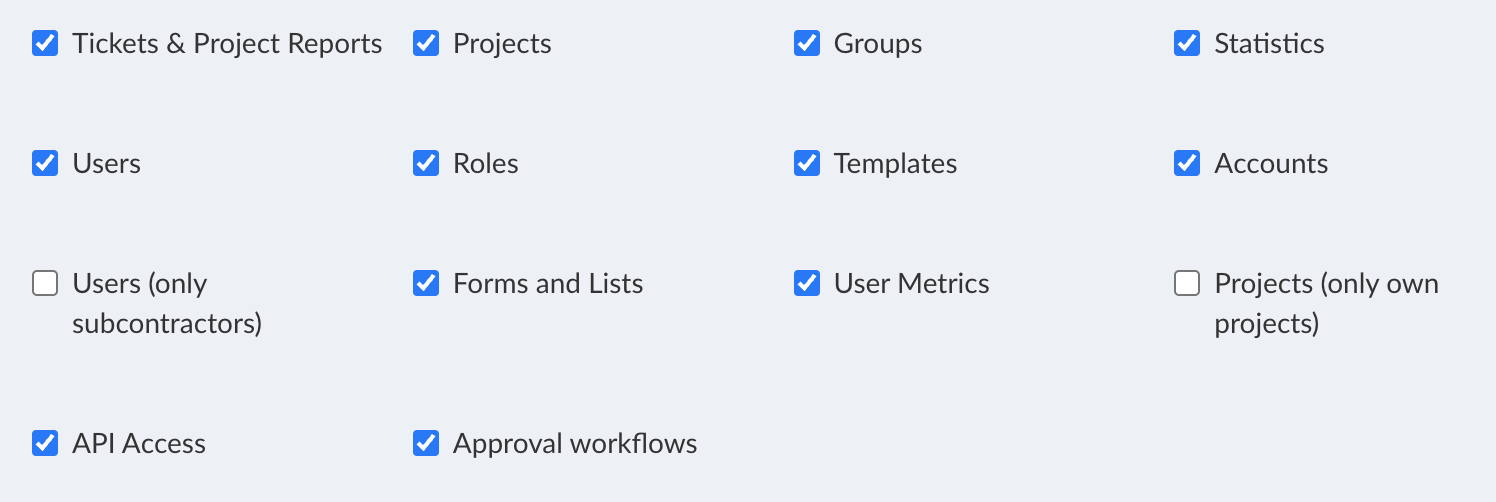The image size is (1496, 502).
Task: Click the "User Metrics" label text
Action: [x=911, y=284]
